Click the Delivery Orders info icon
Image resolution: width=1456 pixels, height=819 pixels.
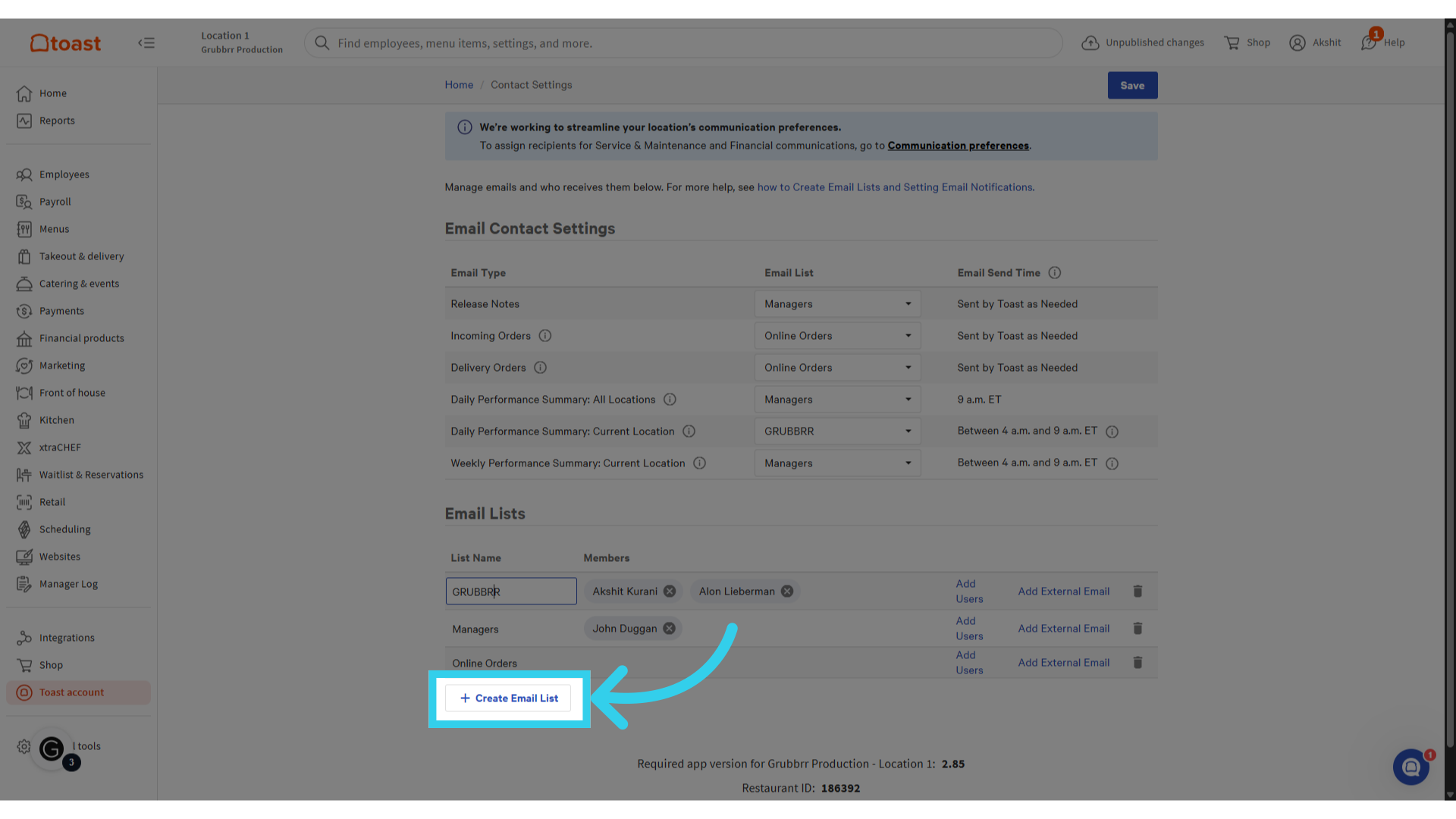pos(540,368)
